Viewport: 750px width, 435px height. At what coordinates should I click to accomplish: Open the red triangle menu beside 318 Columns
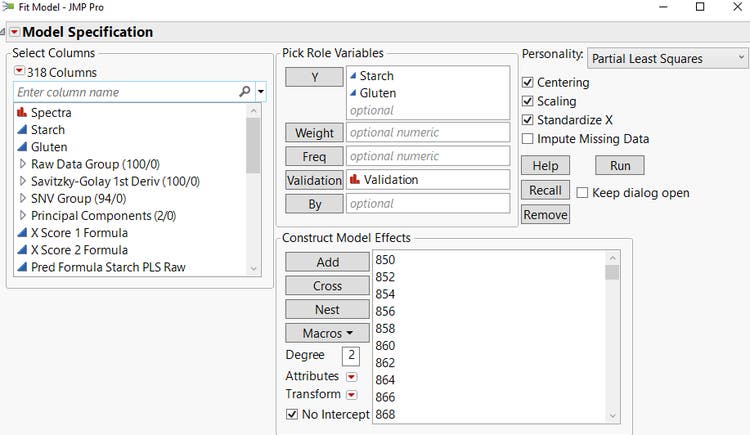(20, 72)
